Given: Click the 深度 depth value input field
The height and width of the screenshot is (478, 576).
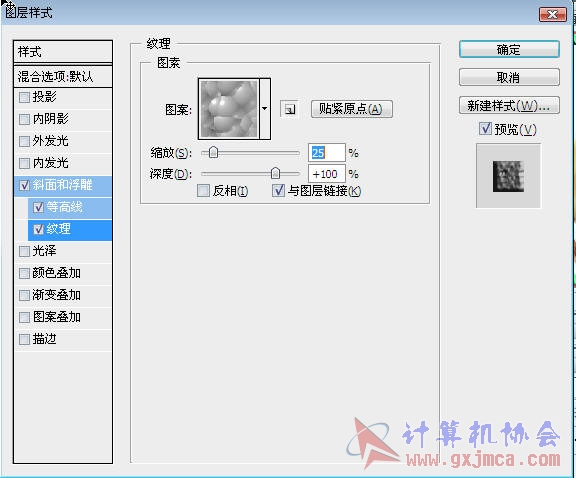Looking at the screenshot, I should click(x=327, y=174).
